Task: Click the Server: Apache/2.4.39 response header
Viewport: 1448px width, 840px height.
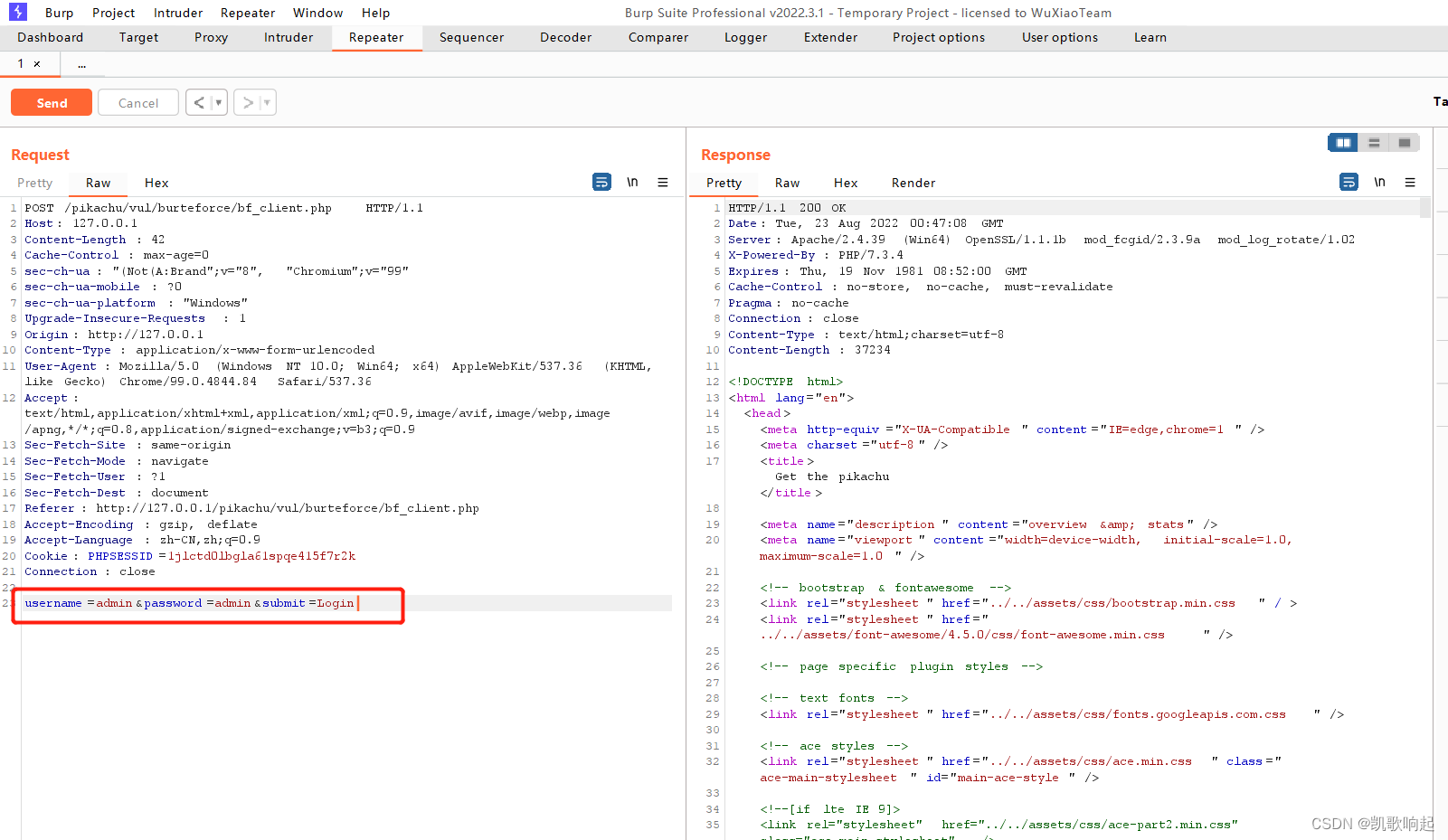Action: point(1041,240)
